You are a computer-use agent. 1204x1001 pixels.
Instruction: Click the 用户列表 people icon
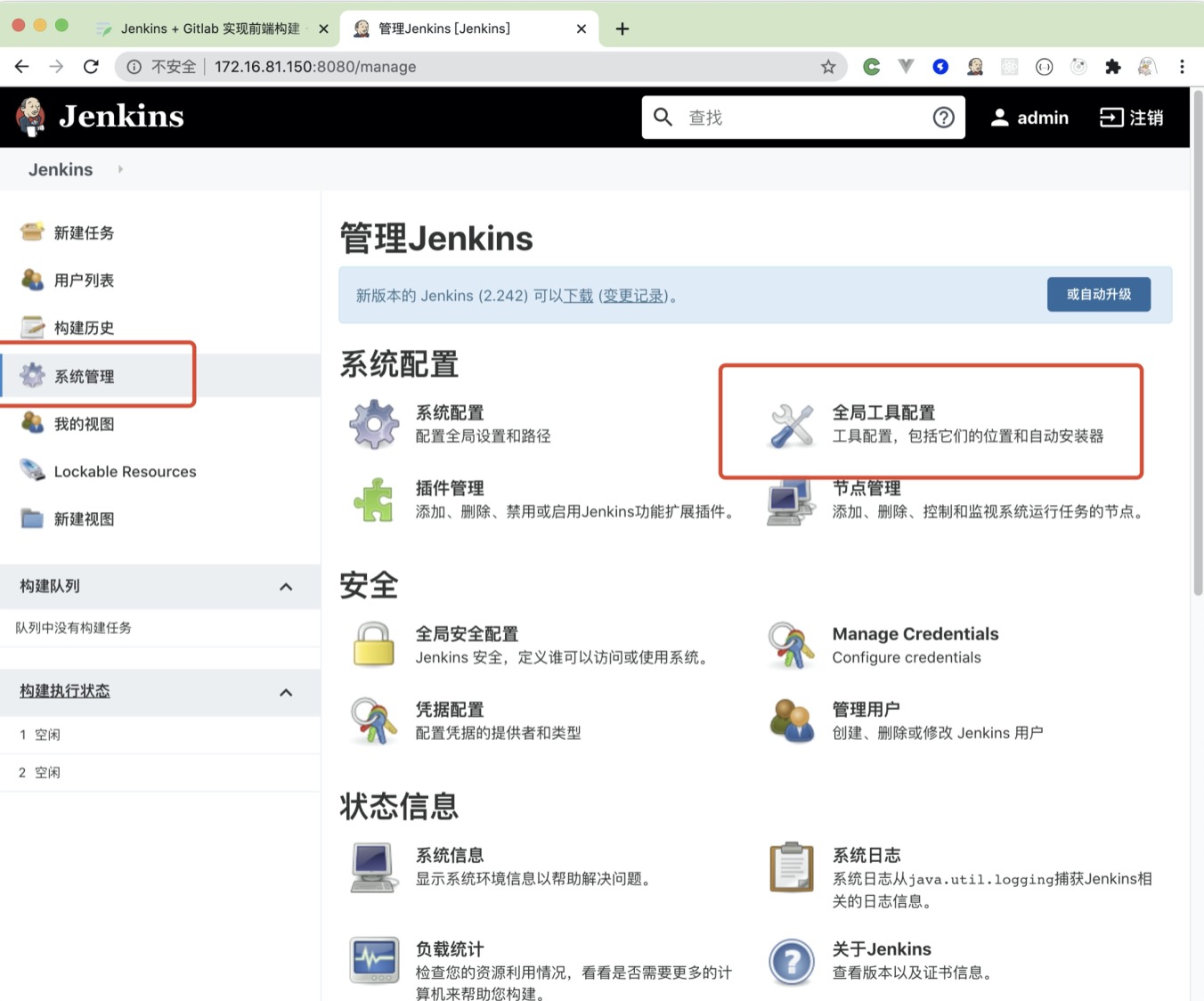32,280
